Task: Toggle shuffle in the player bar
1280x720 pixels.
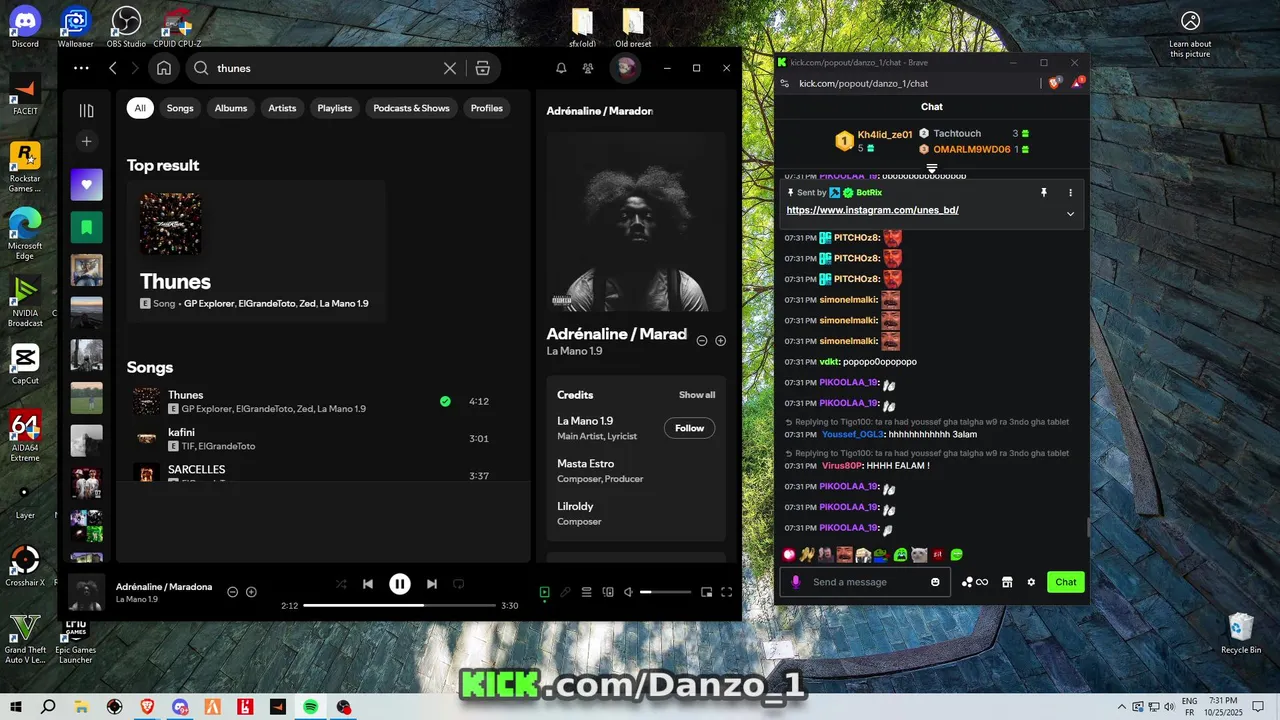Action: 341,584
